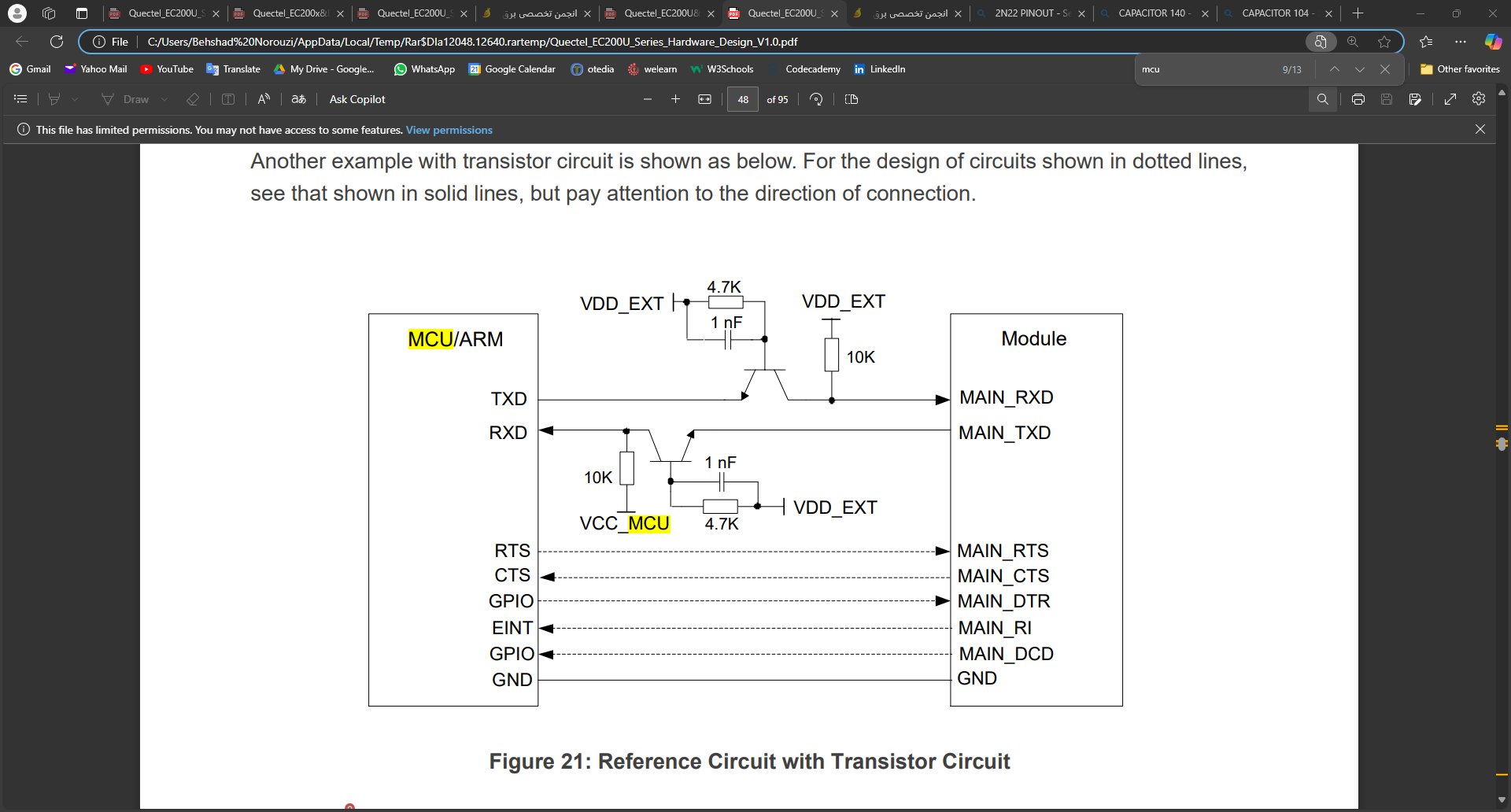Click the file info icon in address bar

click(99, 42)
